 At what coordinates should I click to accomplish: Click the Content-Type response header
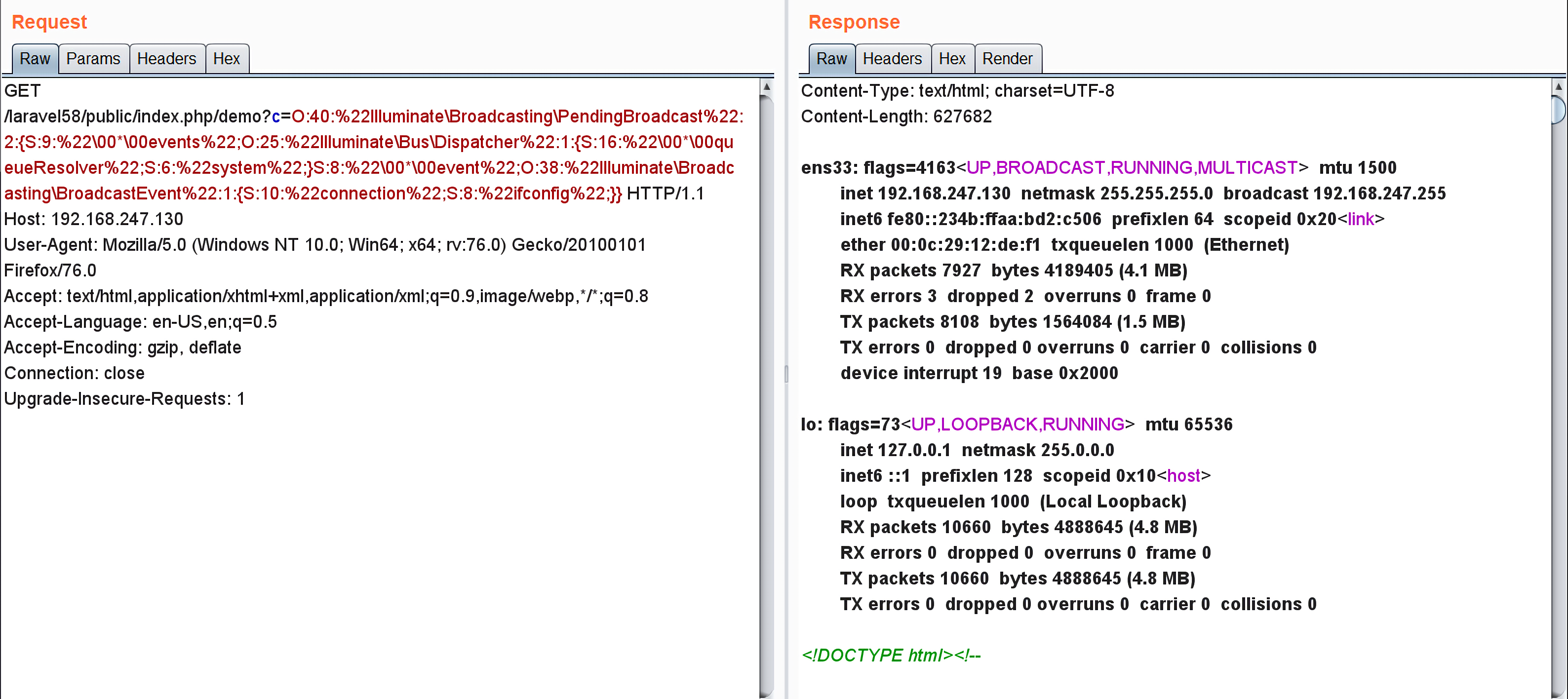point(957,91)
